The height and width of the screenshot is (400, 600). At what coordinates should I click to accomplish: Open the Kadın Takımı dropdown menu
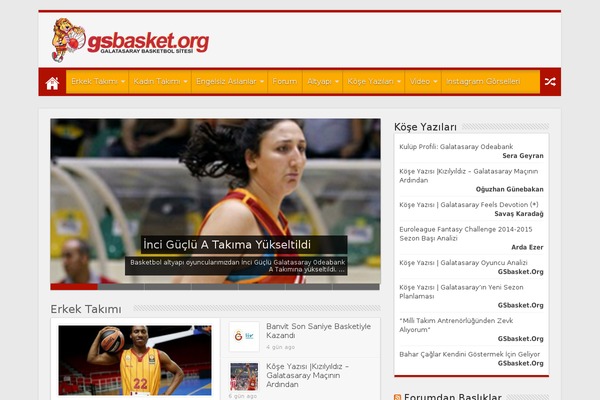click(160, 82)
